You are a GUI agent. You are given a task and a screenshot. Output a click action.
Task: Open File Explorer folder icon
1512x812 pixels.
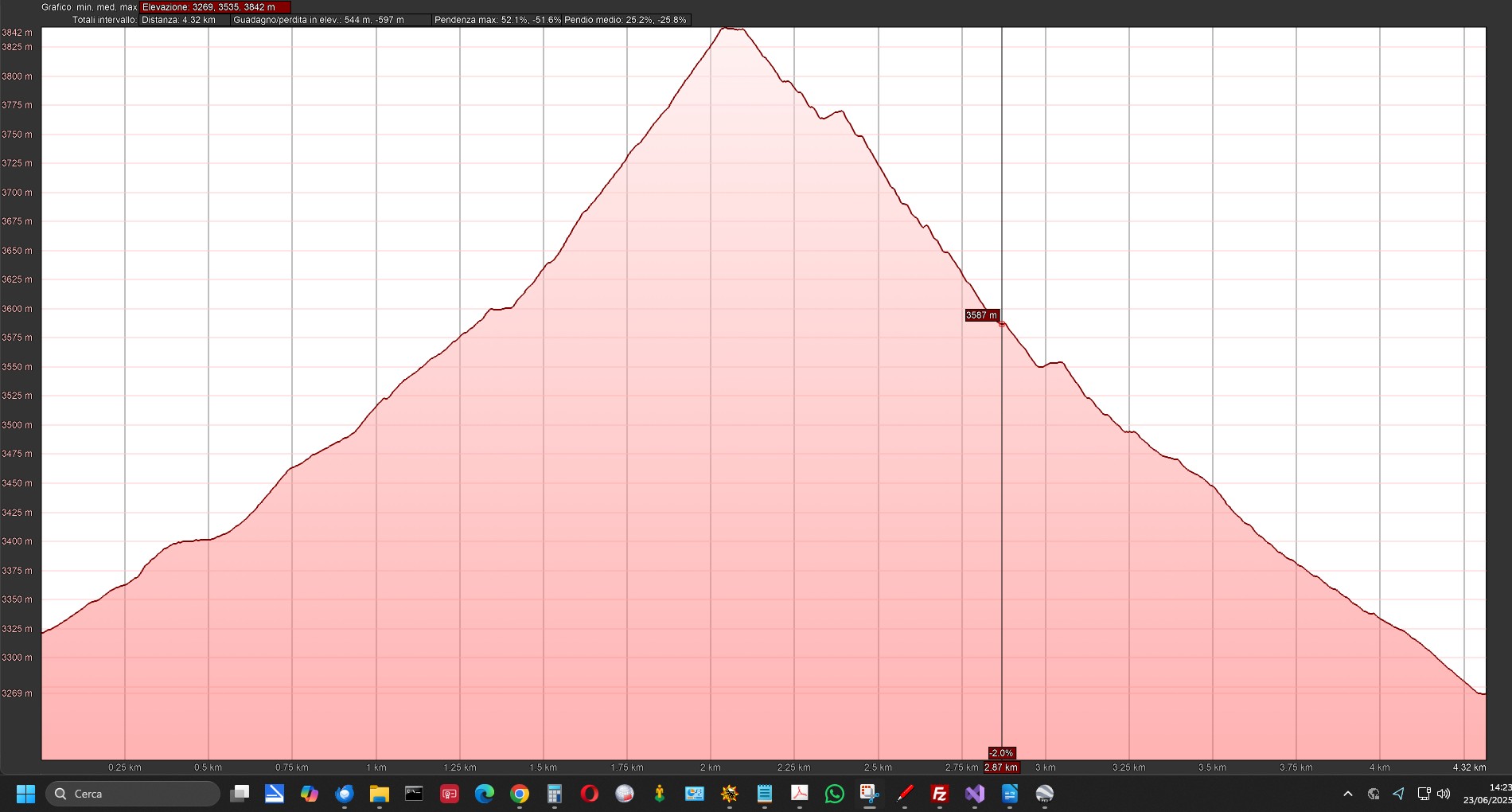(379, 794)
